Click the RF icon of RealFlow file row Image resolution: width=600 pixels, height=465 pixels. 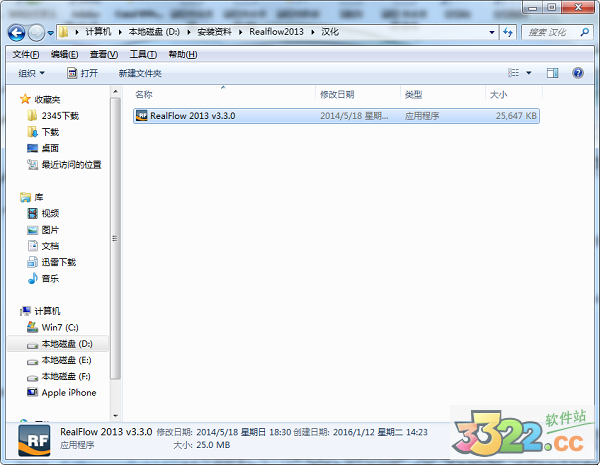tap(142, 116)
